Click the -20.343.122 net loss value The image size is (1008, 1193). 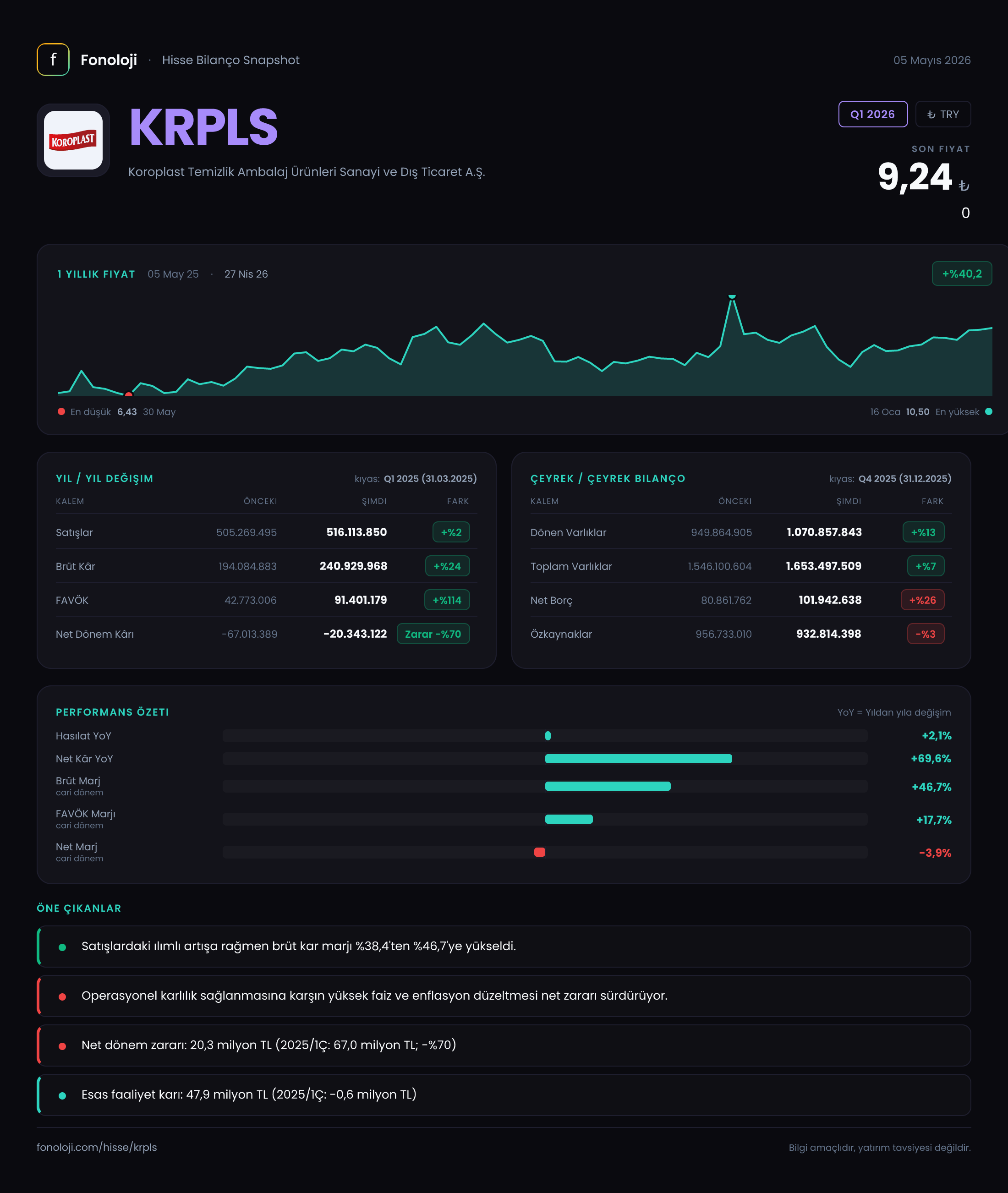(x=355, y=634)
